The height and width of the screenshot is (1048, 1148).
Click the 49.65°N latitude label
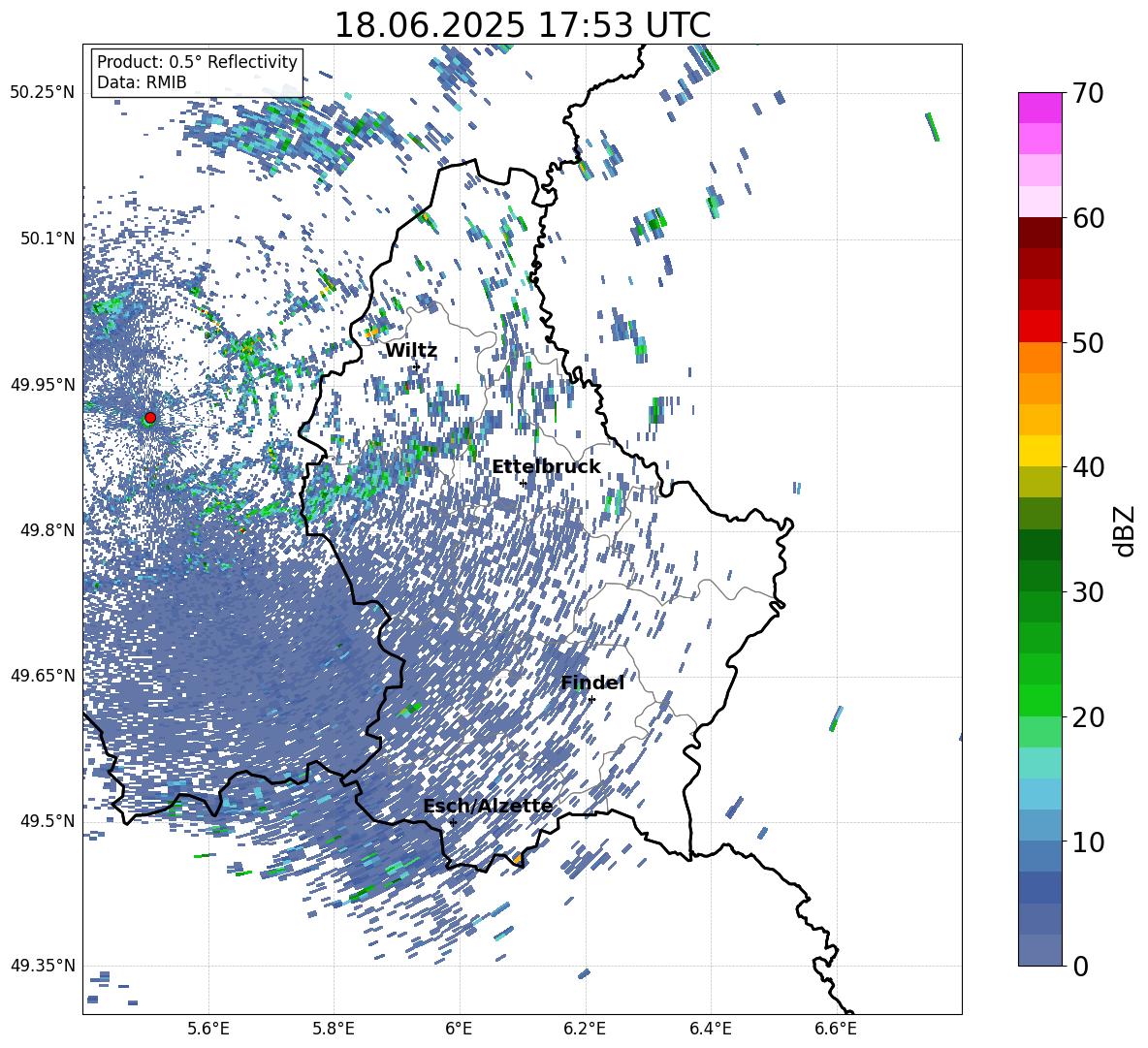tap(43, 676)
